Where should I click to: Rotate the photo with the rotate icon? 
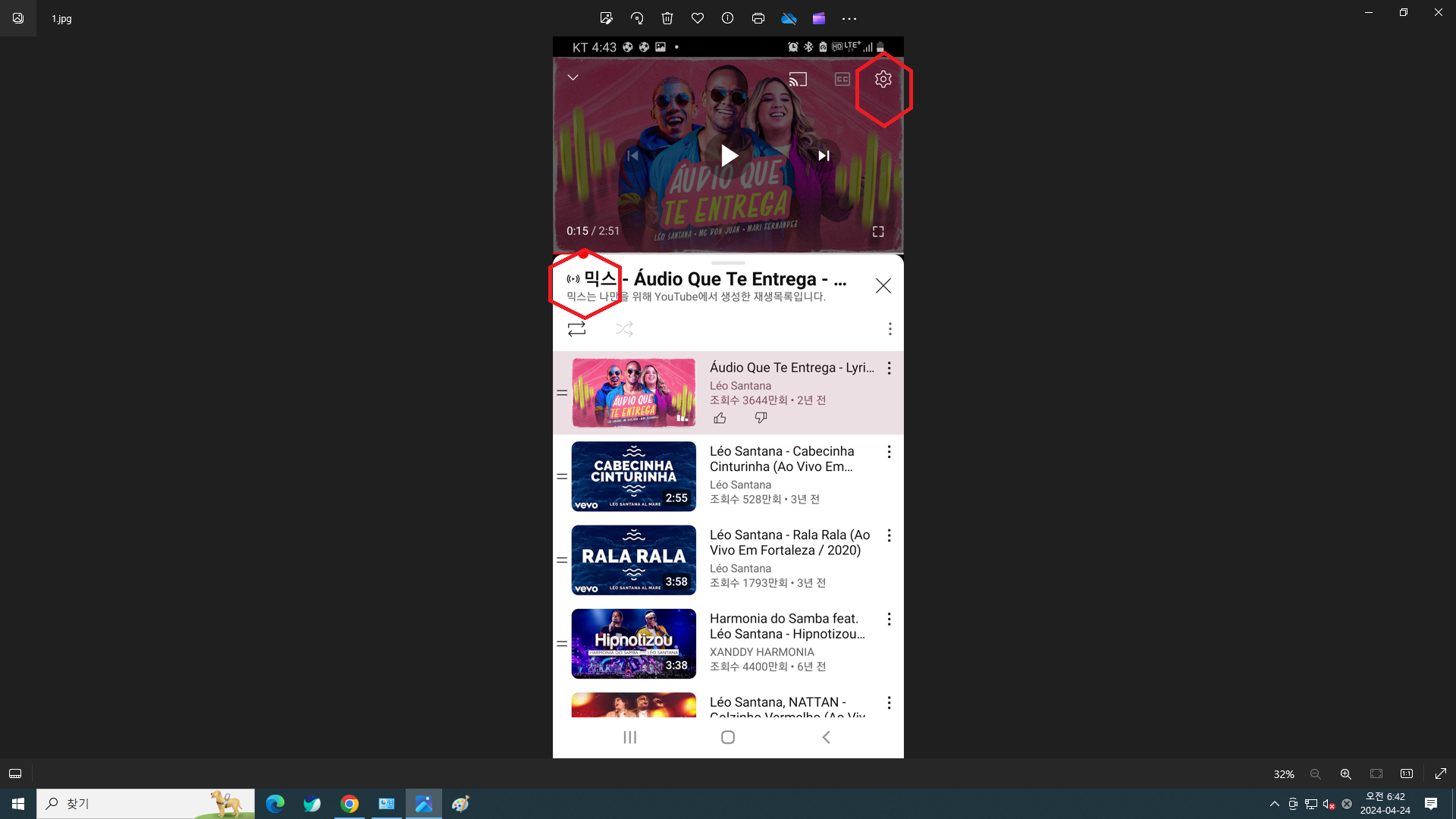tap(637, 18)
